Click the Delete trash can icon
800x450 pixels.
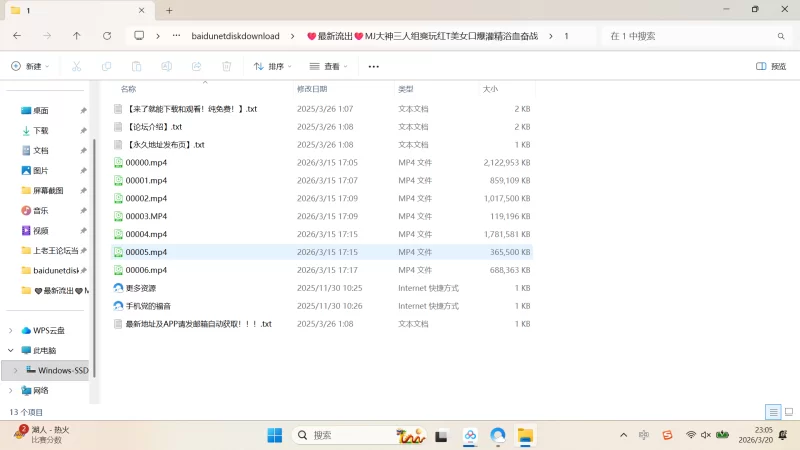(x=226, y=66)
